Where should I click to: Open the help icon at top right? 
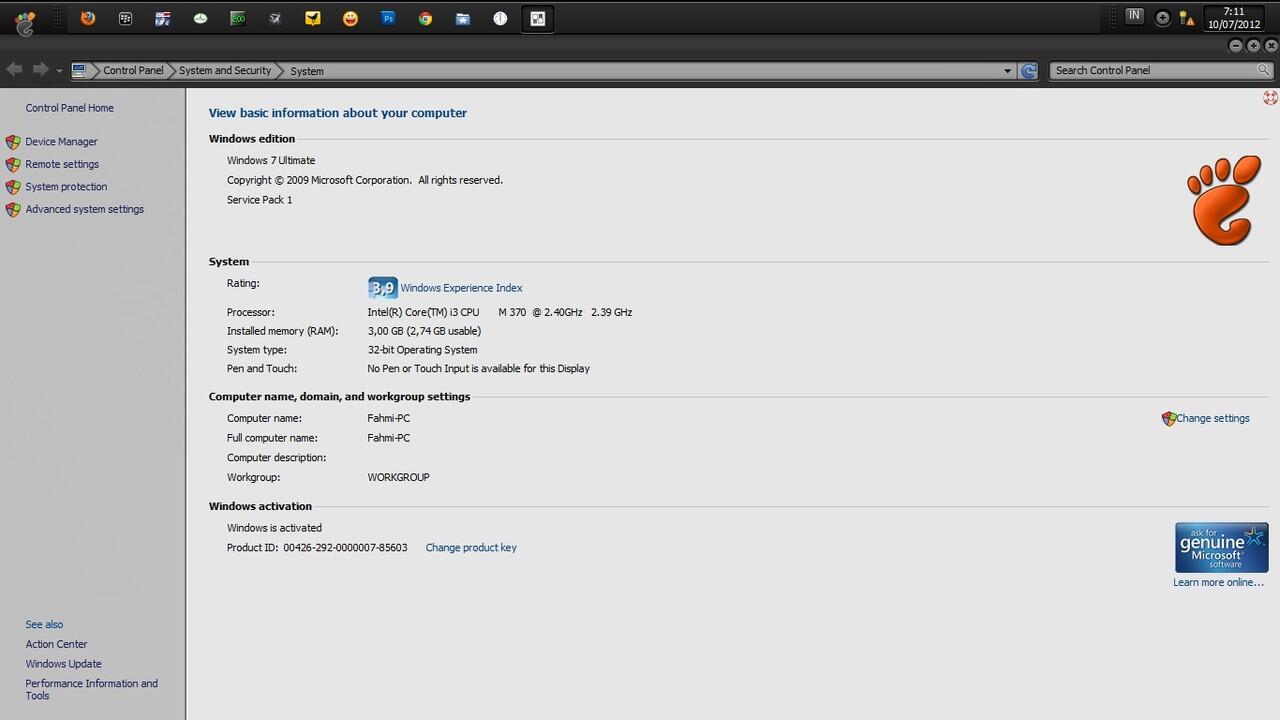pos(1270,97)
